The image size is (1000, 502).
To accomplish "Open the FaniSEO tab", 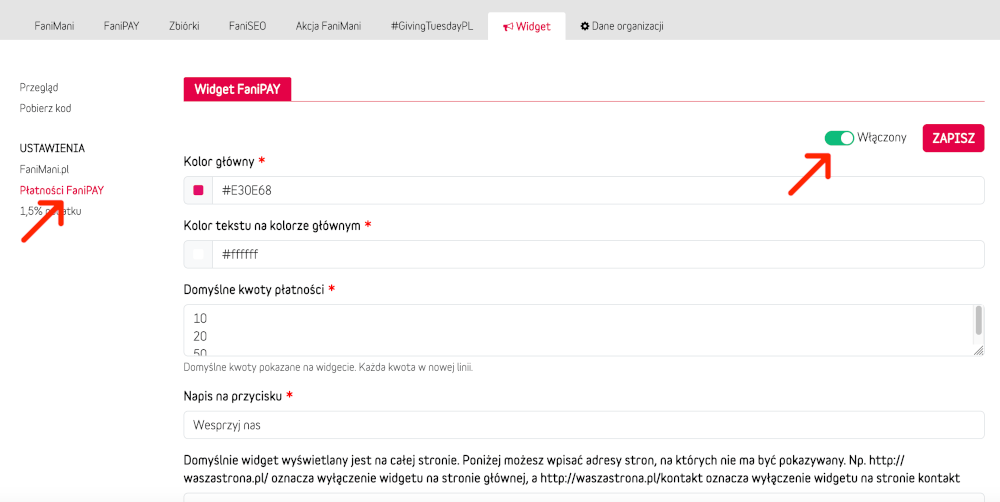I will point(247,26).
